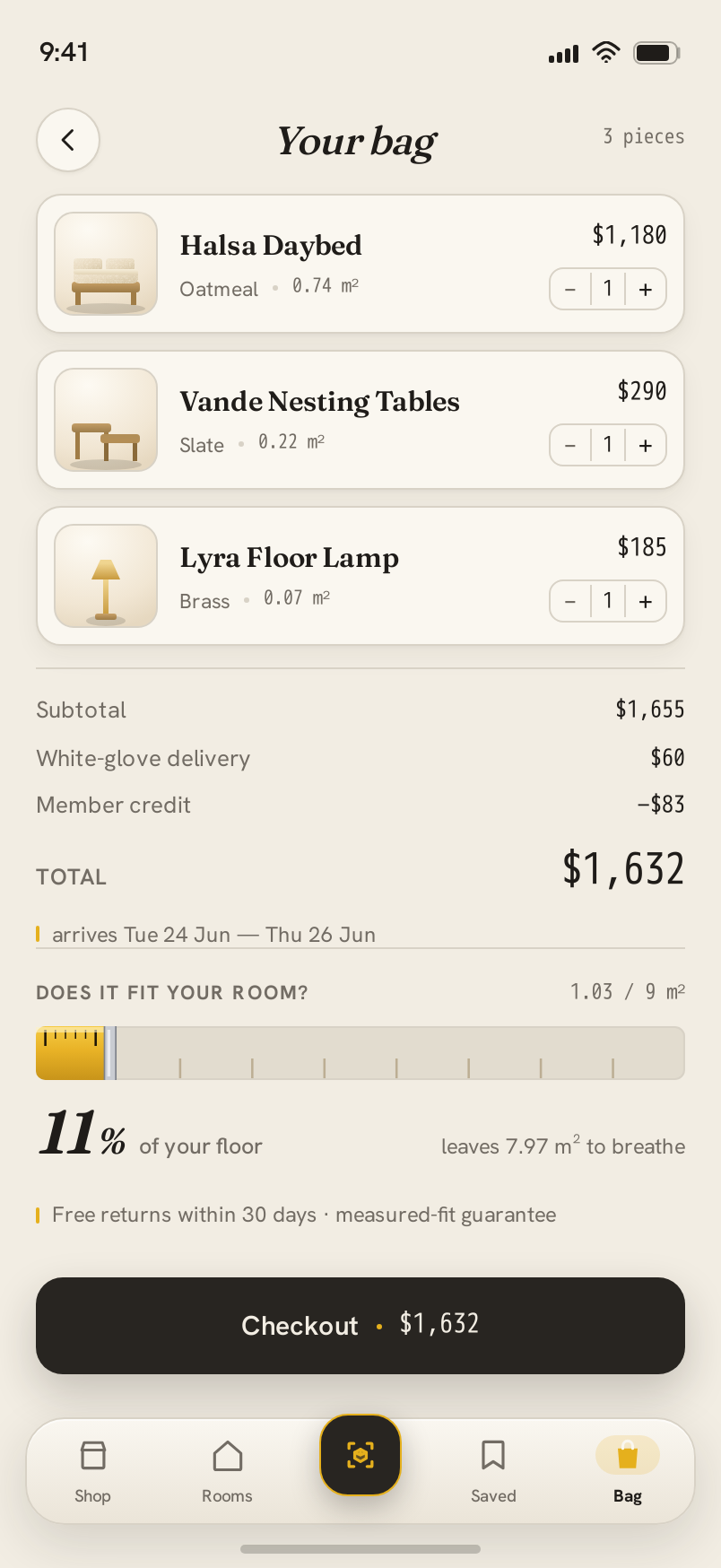Image resolution: width=721 pixels, height=1568 pixels.
Task: Increase Halsa Daybed quantity
Action: (x=646, y=290)
